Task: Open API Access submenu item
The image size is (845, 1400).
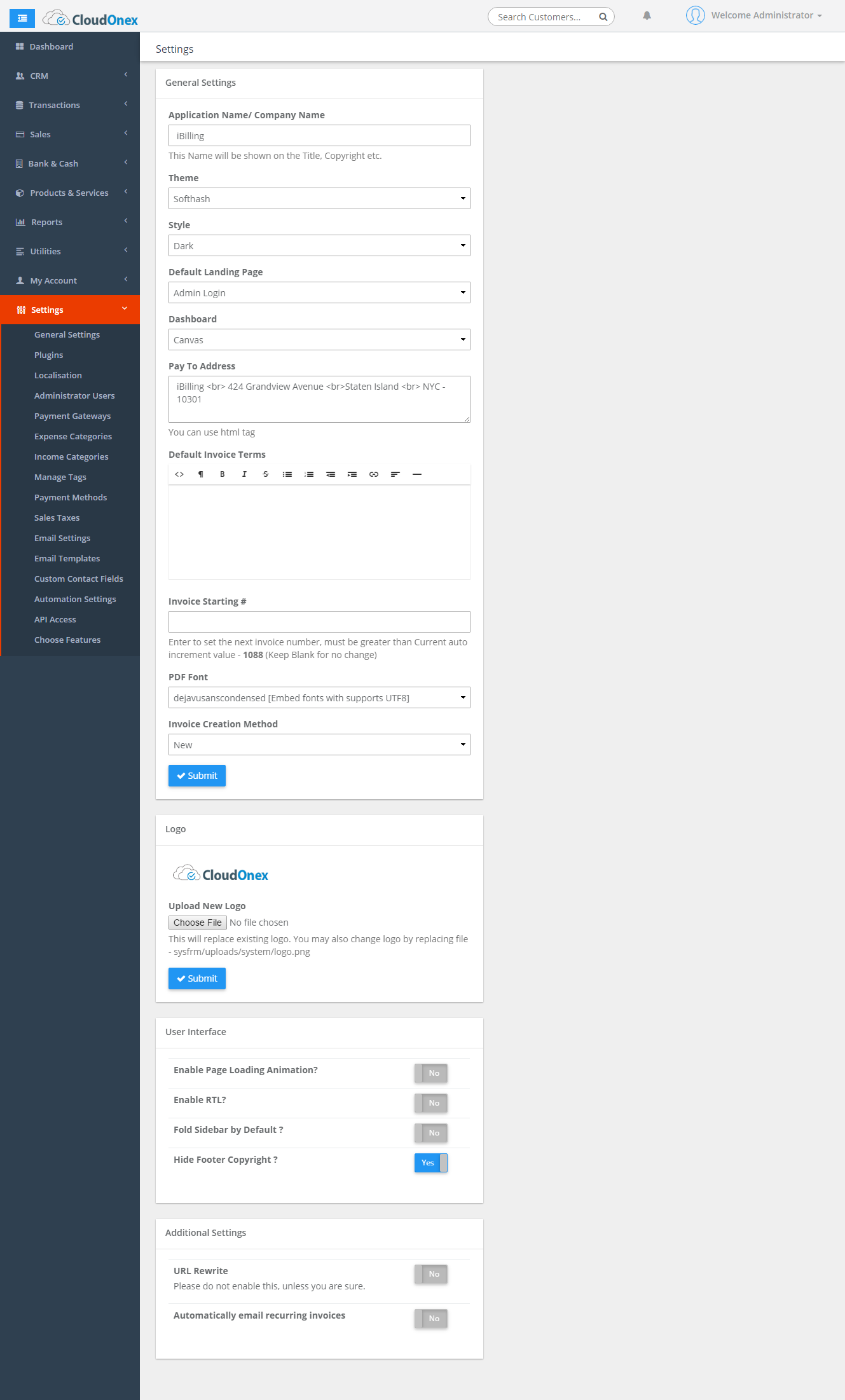Action: pyautogui.click(x=55, y=619)
